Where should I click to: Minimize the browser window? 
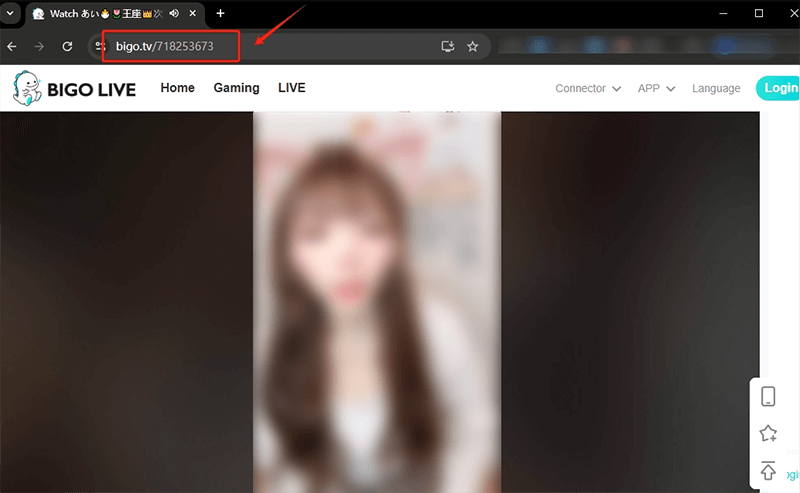pyautogui.click(x=723, y=13)
